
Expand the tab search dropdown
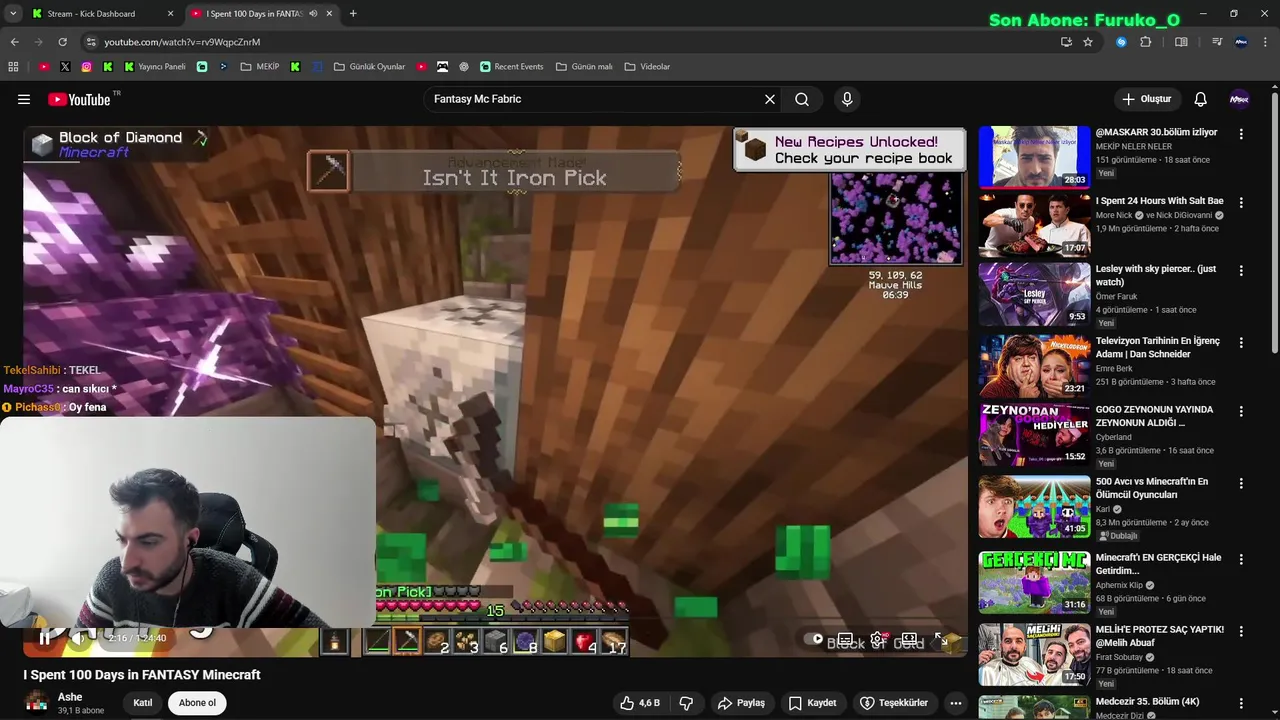pos(13,14)
